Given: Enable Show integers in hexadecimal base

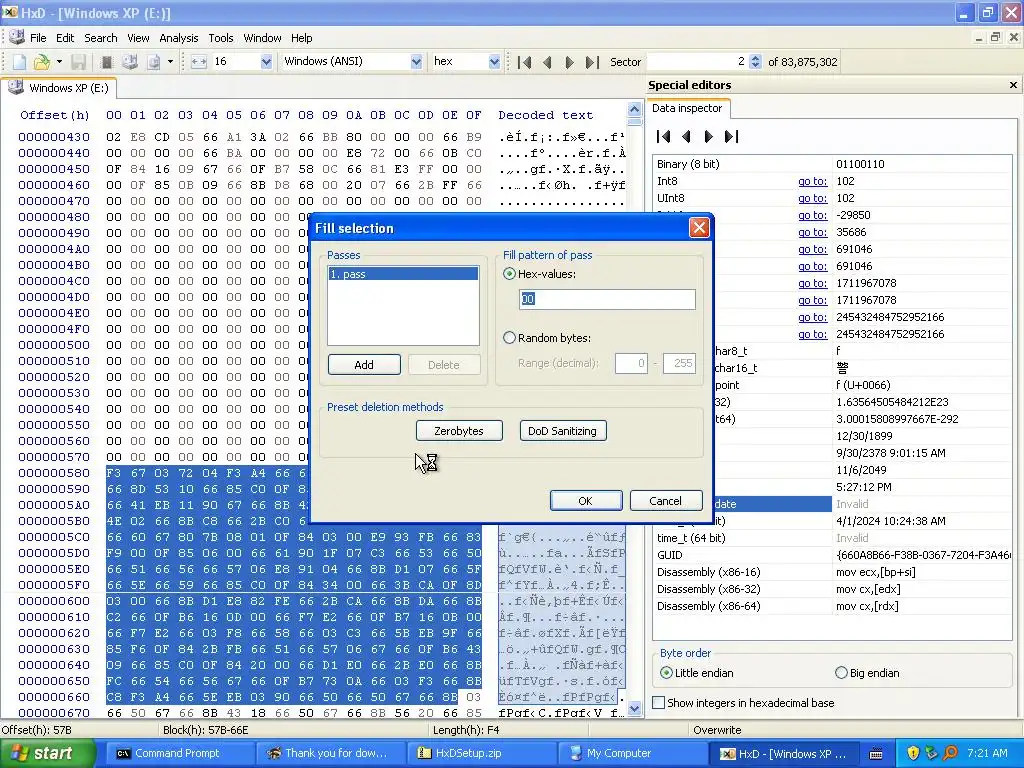Looking at the screenshot, I should (659, 703).
